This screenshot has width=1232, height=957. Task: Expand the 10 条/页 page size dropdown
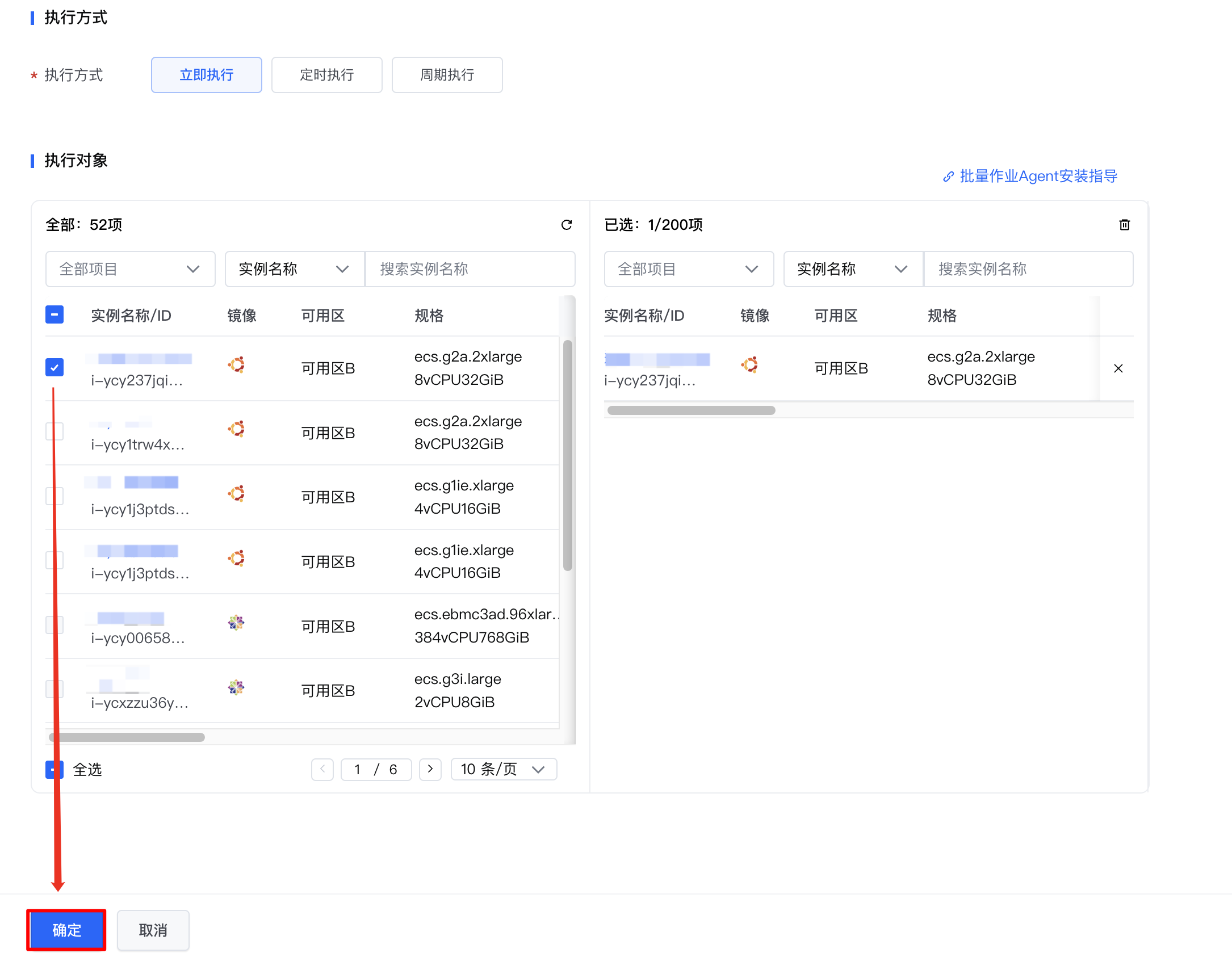(503, 769)
